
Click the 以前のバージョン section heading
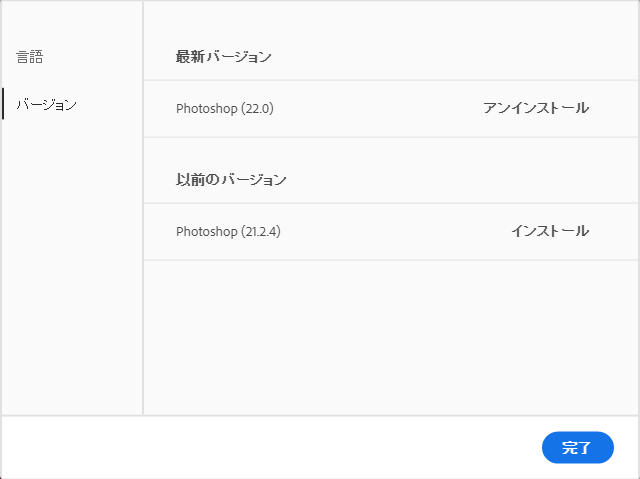point(231,180)
